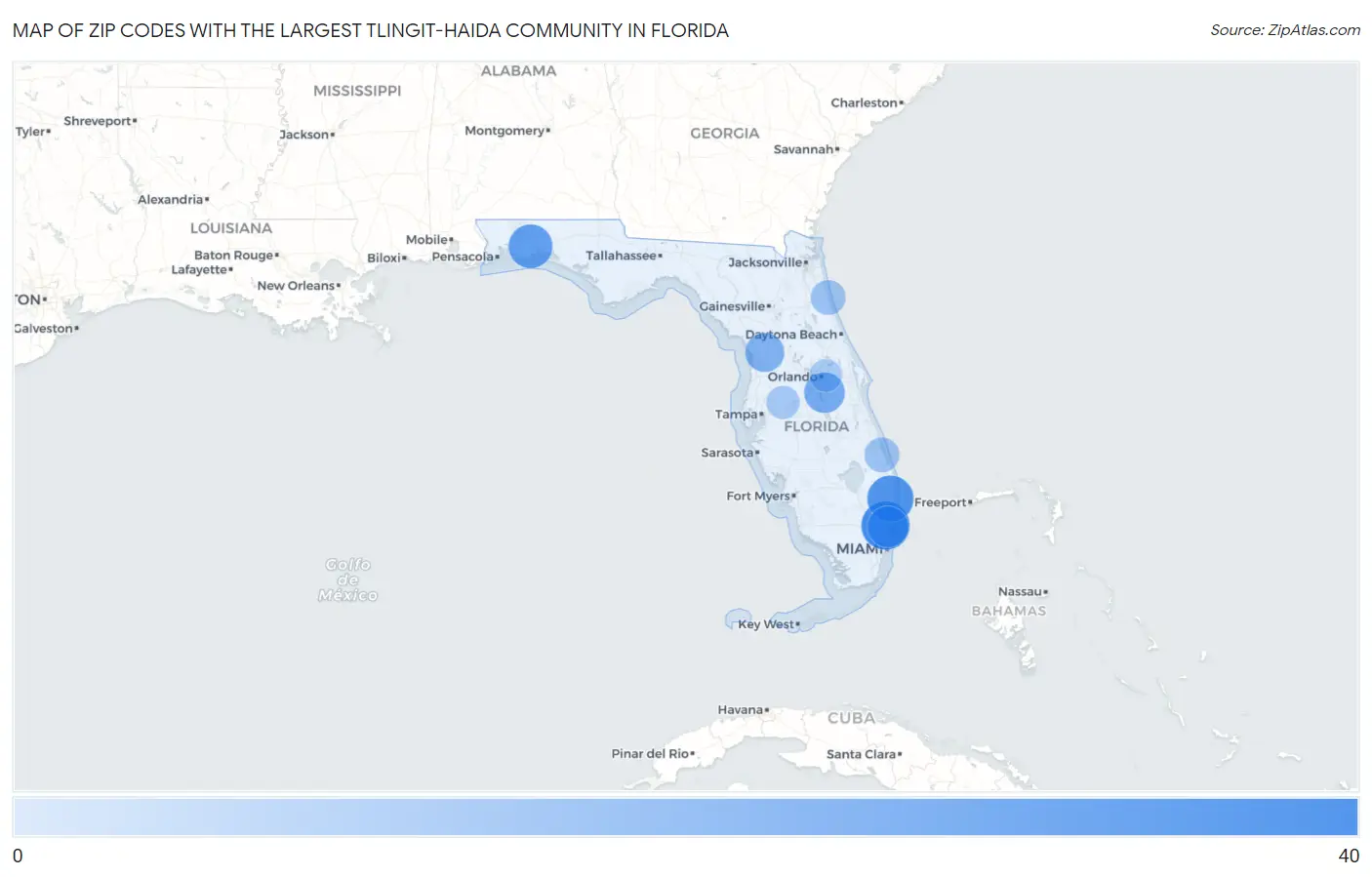
Task: Click the blue gradient legend bar
Action: coord(685,817)
